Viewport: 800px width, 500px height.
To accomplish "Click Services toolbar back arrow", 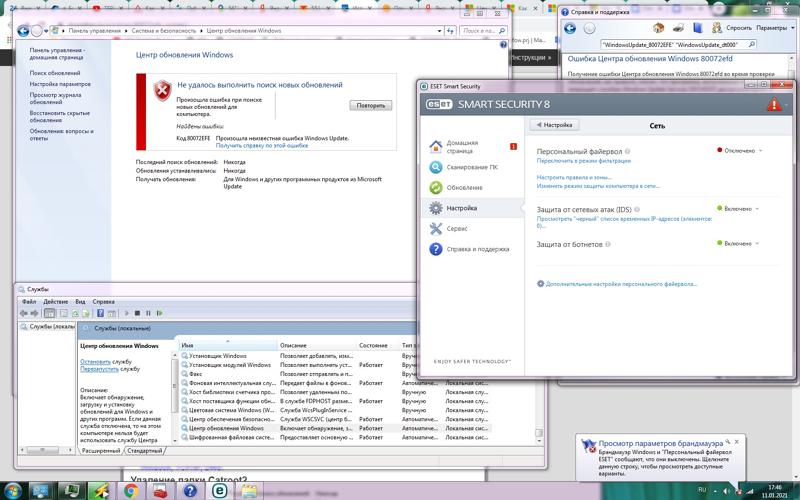I will pos(23,313).
